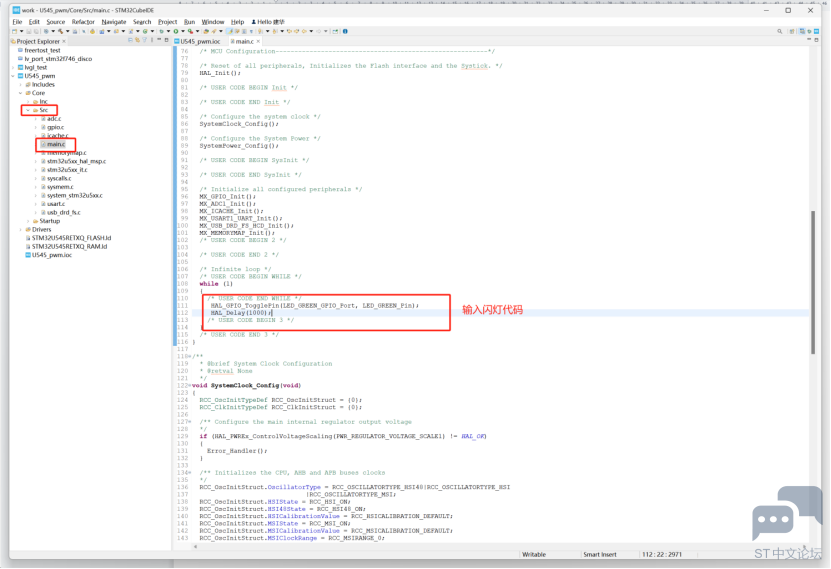Expand the Drivers folder
This screenshot has width=831, height=569.
click(x=21, y=229)
